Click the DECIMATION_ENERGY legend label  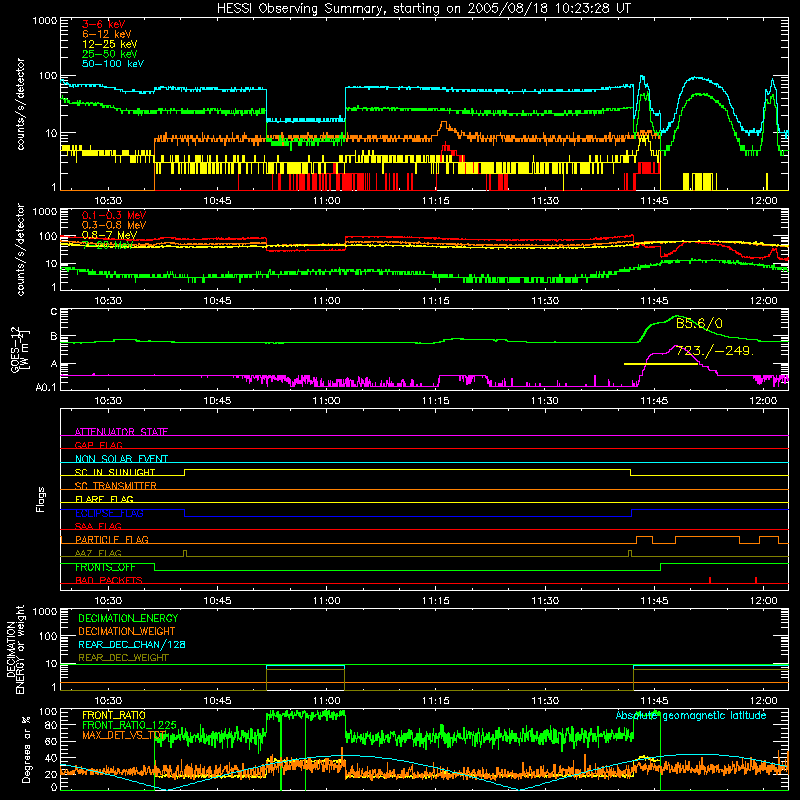[128, 618]
